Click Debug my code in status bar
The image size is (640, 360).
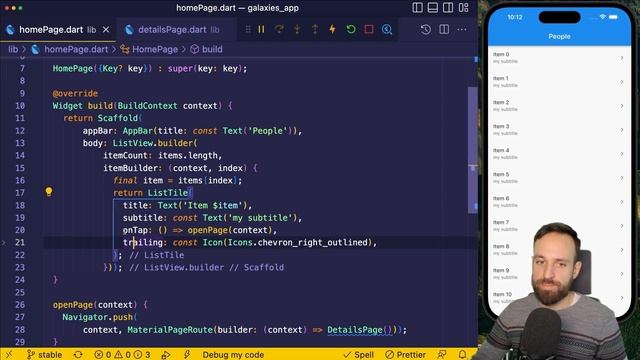(x=233, y=355)
